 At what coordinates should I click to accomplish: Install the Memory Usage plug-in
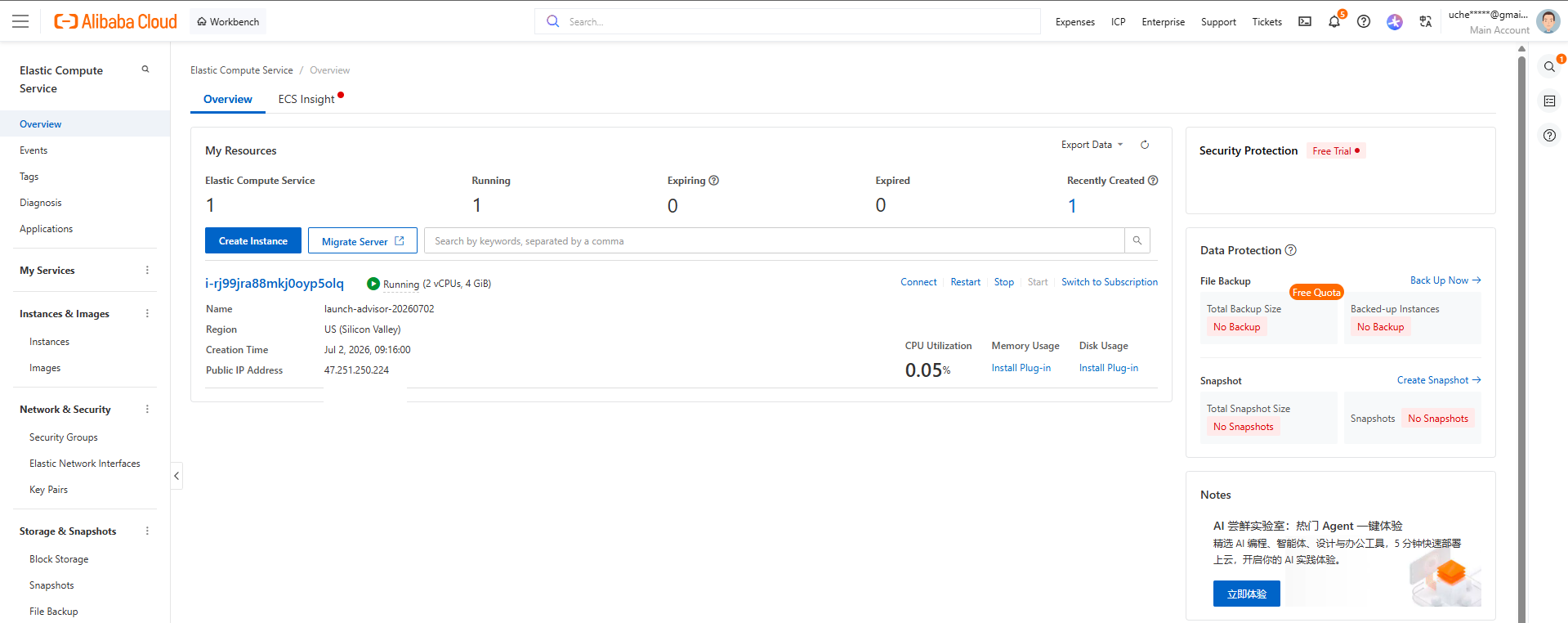(1021, 368)
